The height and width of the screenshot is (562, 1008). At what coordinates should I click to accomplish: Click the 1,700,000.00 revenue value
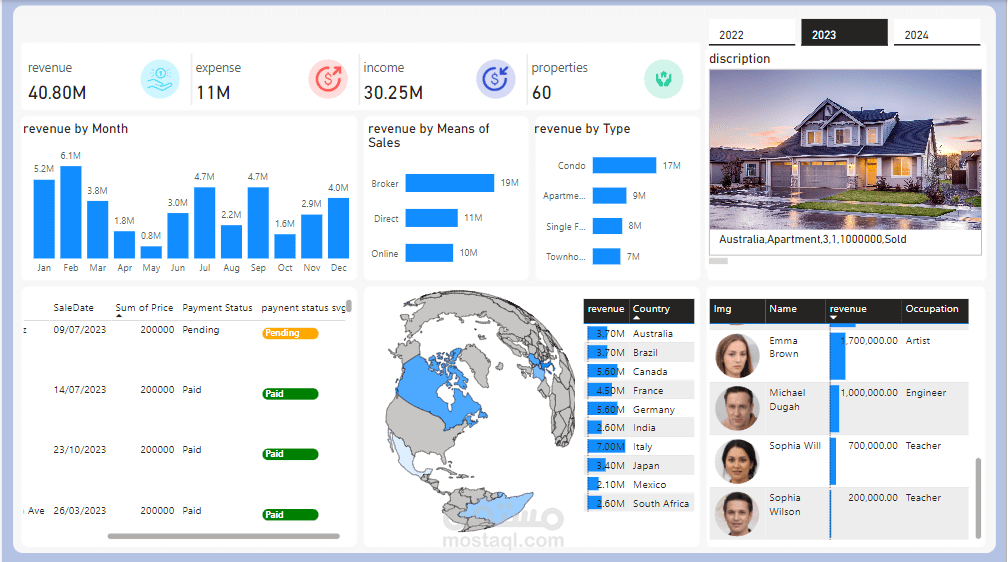pyautogui.click(x=869, y=341)
